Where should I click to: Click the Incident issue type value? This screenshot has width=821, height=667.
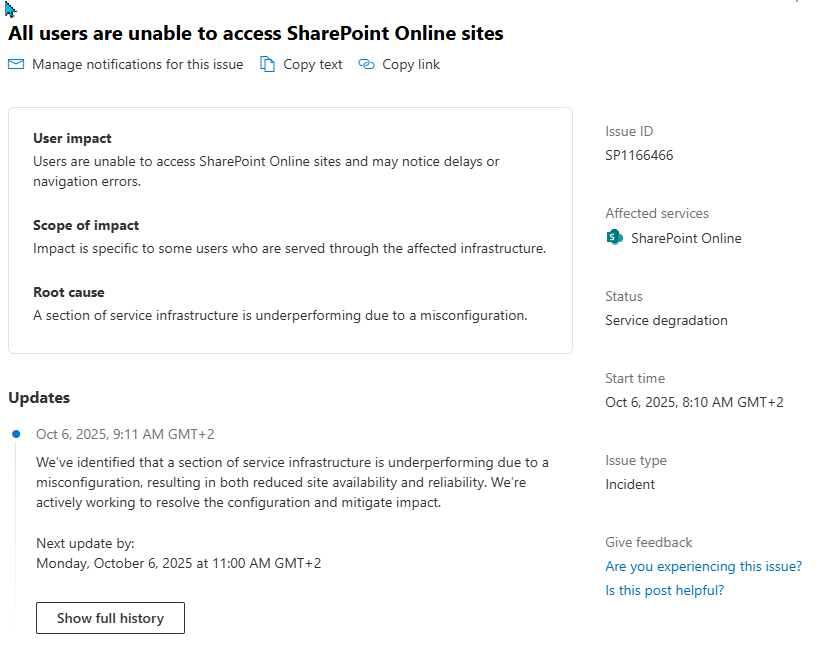pos(630,484)
